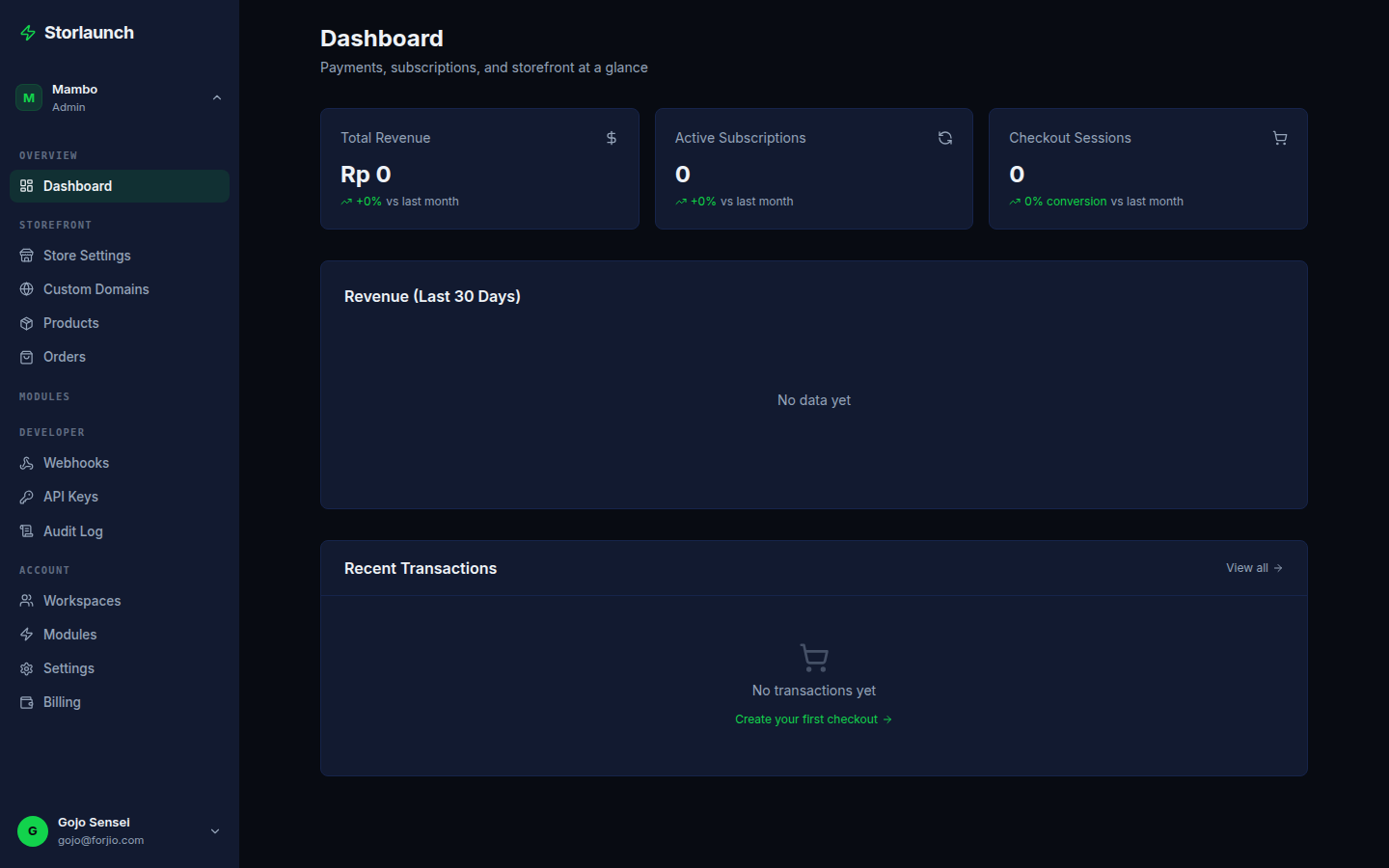1389x868 pixels.
Task: Click the Orders bag icon
Action: tap(26, 357)
